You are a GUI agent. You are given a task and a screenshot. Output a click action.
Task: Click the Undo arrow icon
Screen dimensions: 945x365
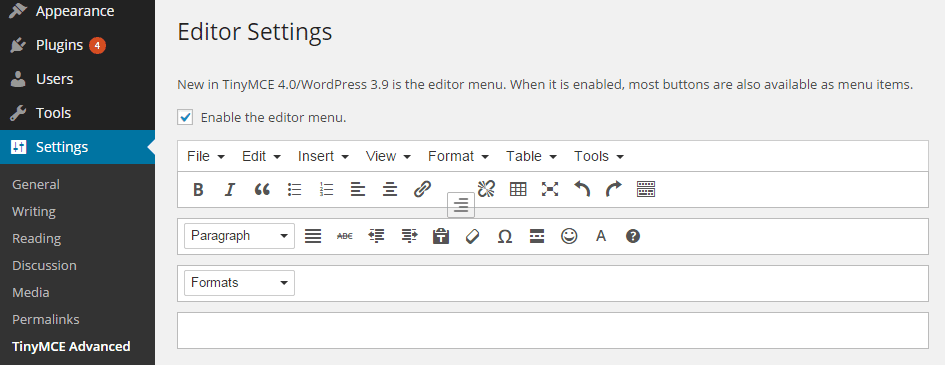coord(582,190)
